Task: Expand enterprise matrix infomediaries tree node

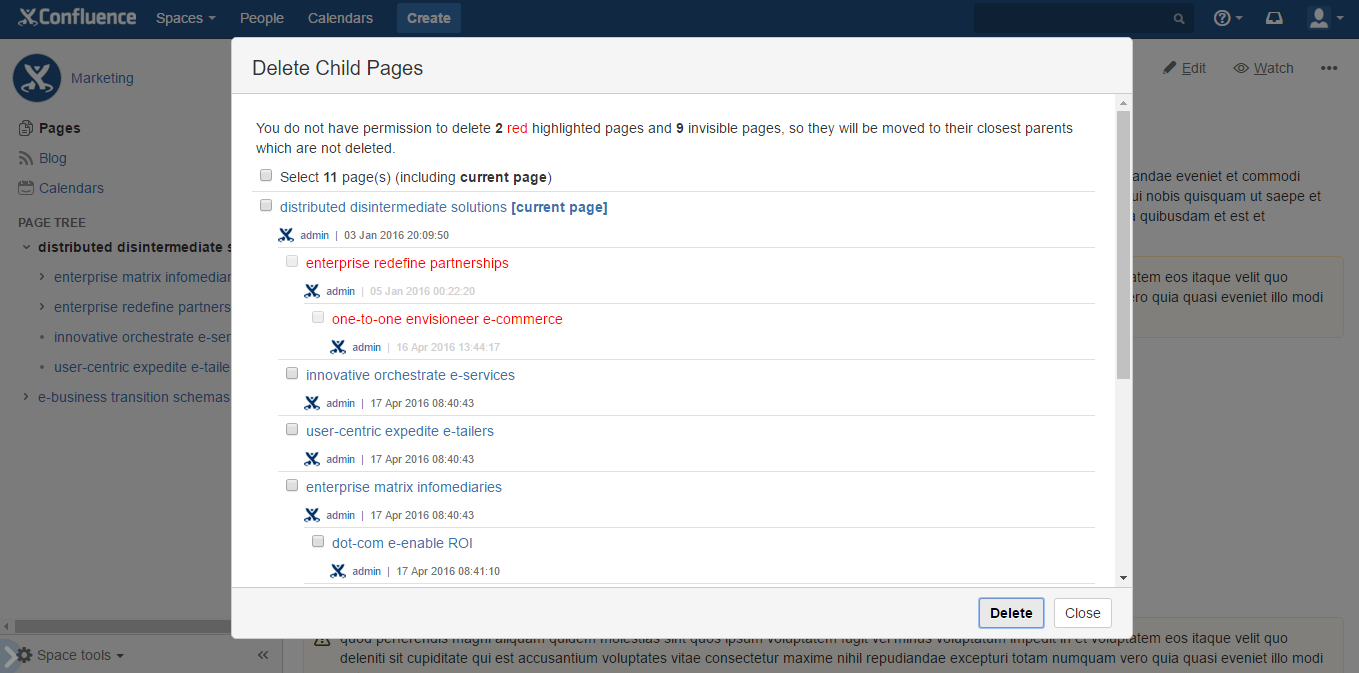Action: click(x=42, y=277)
